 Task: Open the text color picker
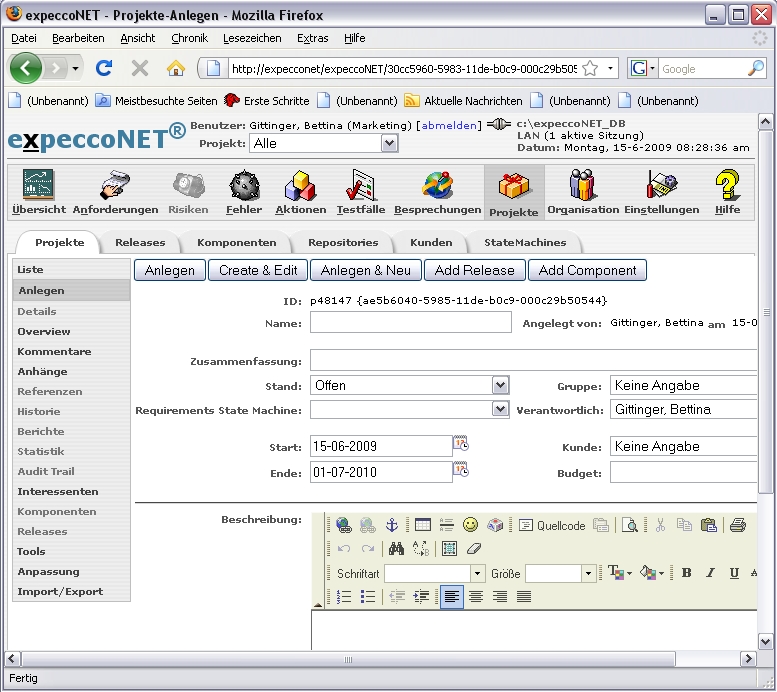[619, 573]
